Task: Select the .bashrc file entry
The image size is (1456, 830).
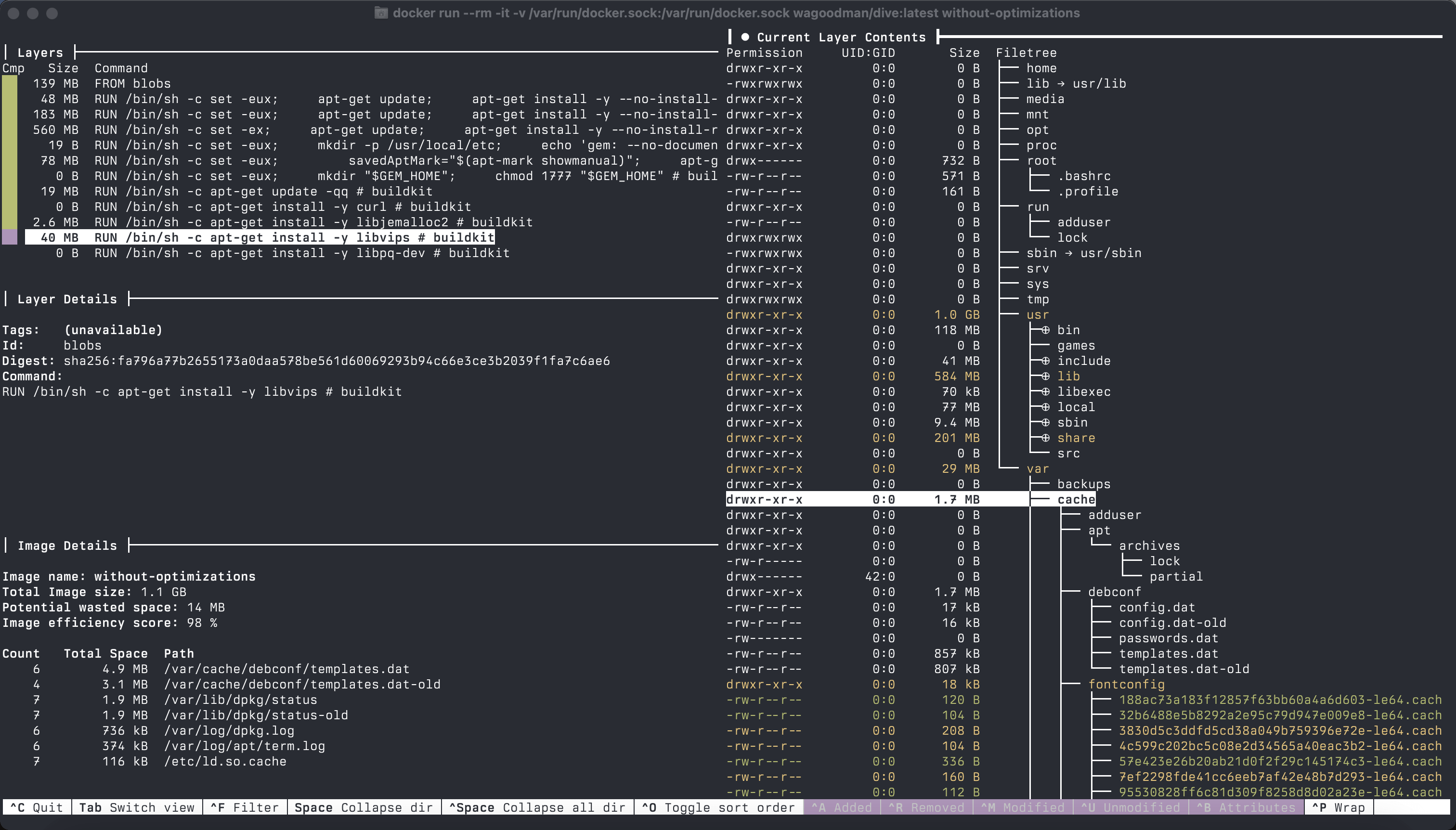Action: (1084, 176)
